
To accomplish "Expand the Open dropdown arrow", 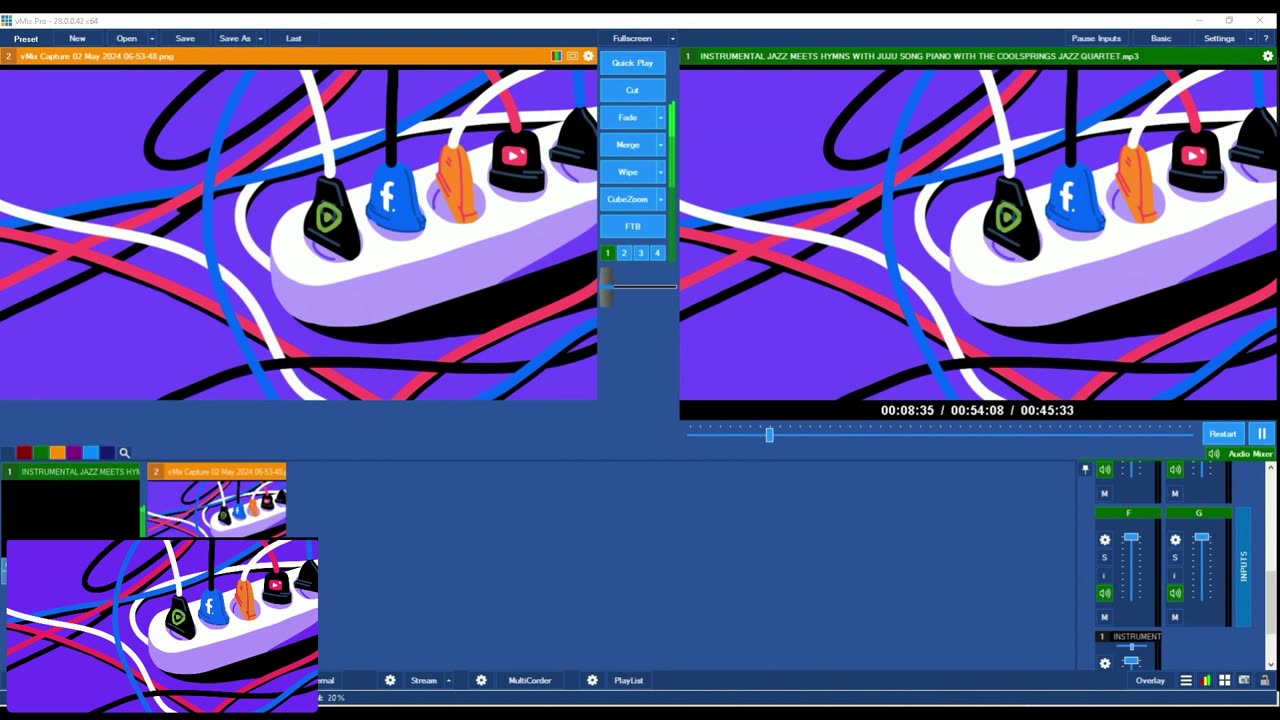I will click(x=152, y=39).
